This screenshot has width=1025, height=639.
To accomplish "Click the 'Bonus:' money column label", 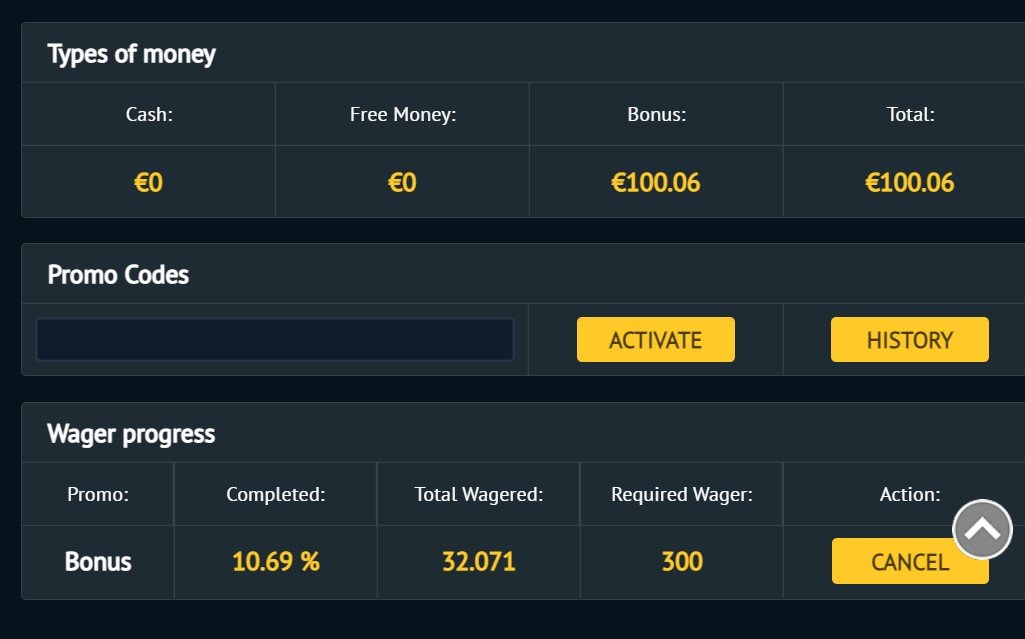I will pos(656,115).
